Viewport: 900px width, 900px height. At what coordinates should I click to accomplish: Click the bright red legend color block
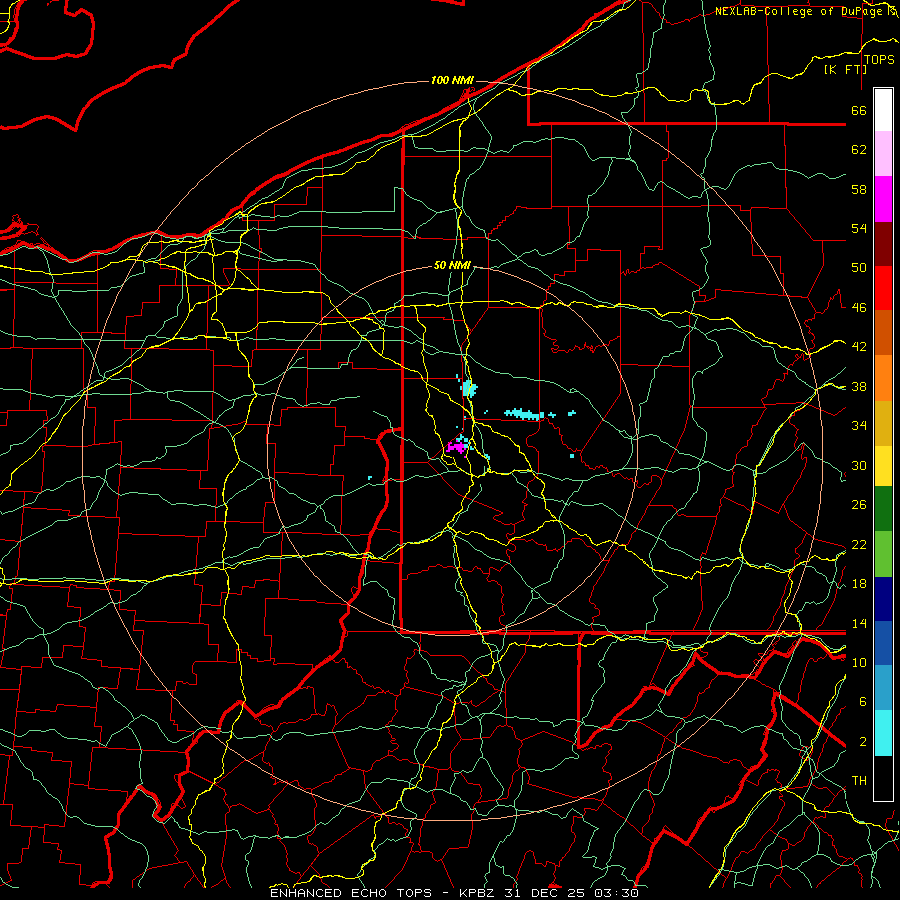[x=883, y=288]
